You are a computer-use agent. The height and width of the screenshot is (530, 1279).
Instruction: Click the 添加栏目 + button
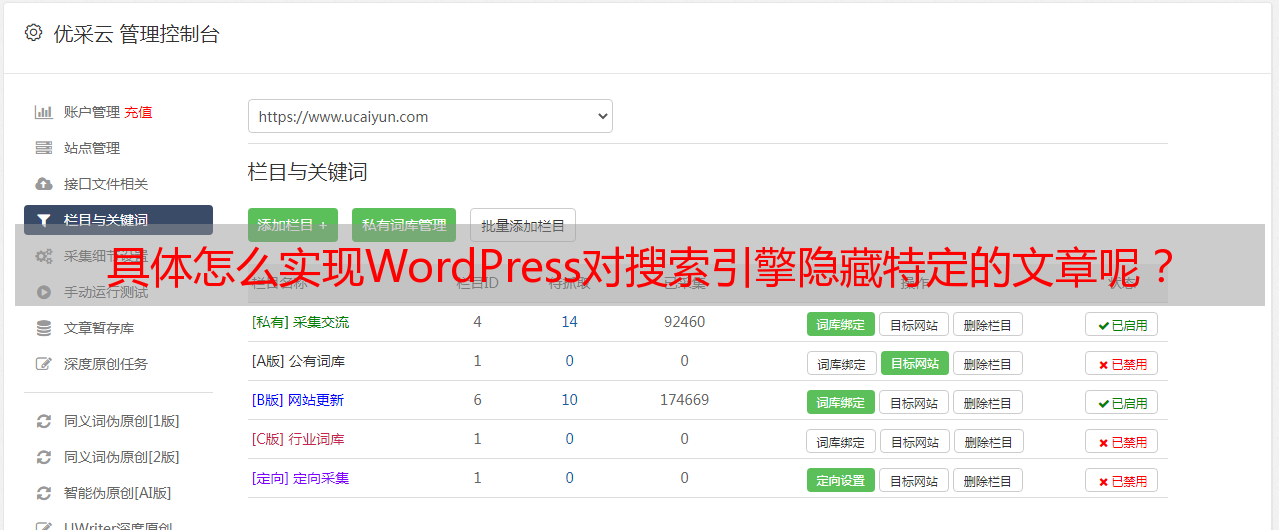pyautogui.click(x=293, y=225)
